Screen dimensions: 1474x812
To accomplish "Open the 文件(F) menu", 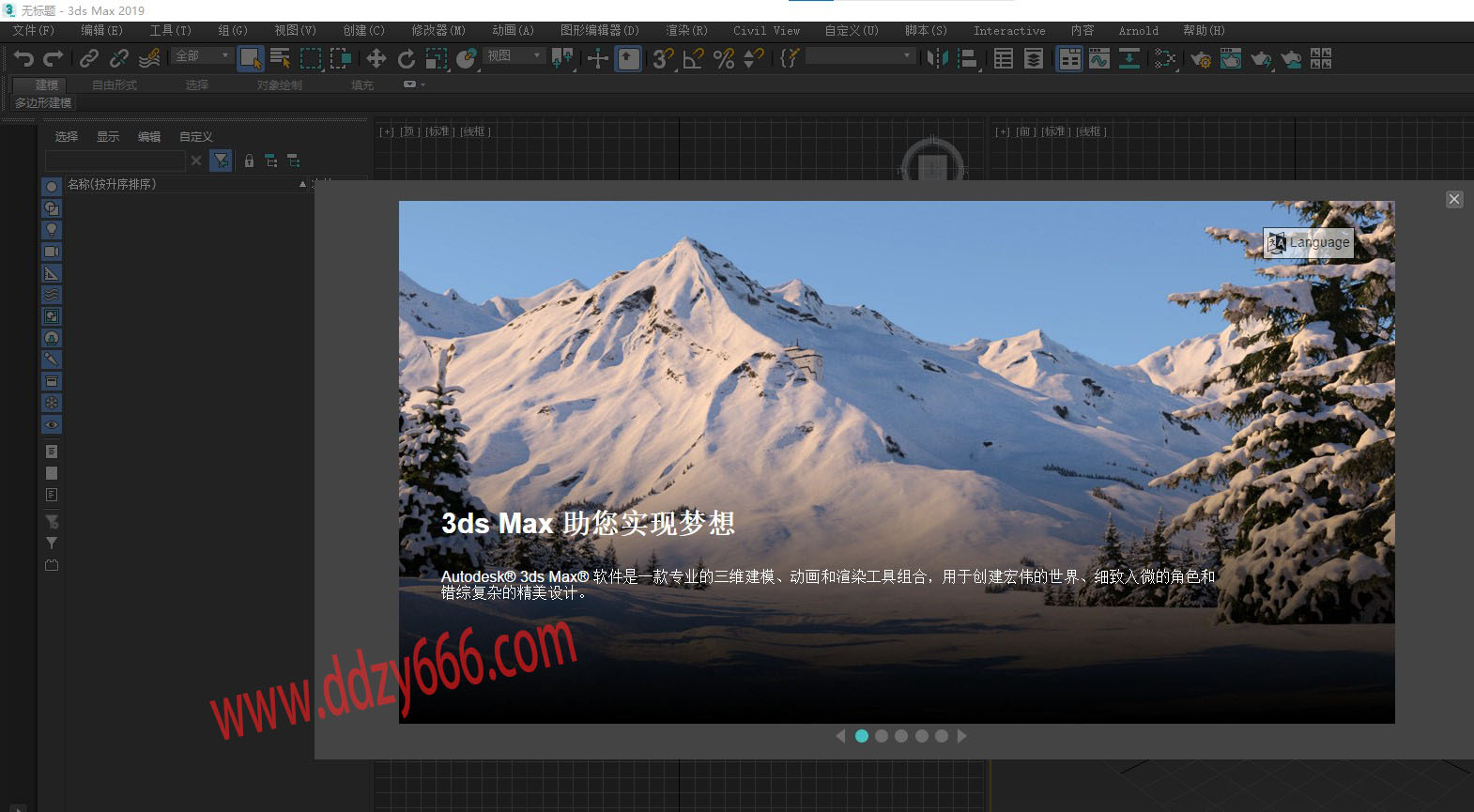I will coord(34,31).
